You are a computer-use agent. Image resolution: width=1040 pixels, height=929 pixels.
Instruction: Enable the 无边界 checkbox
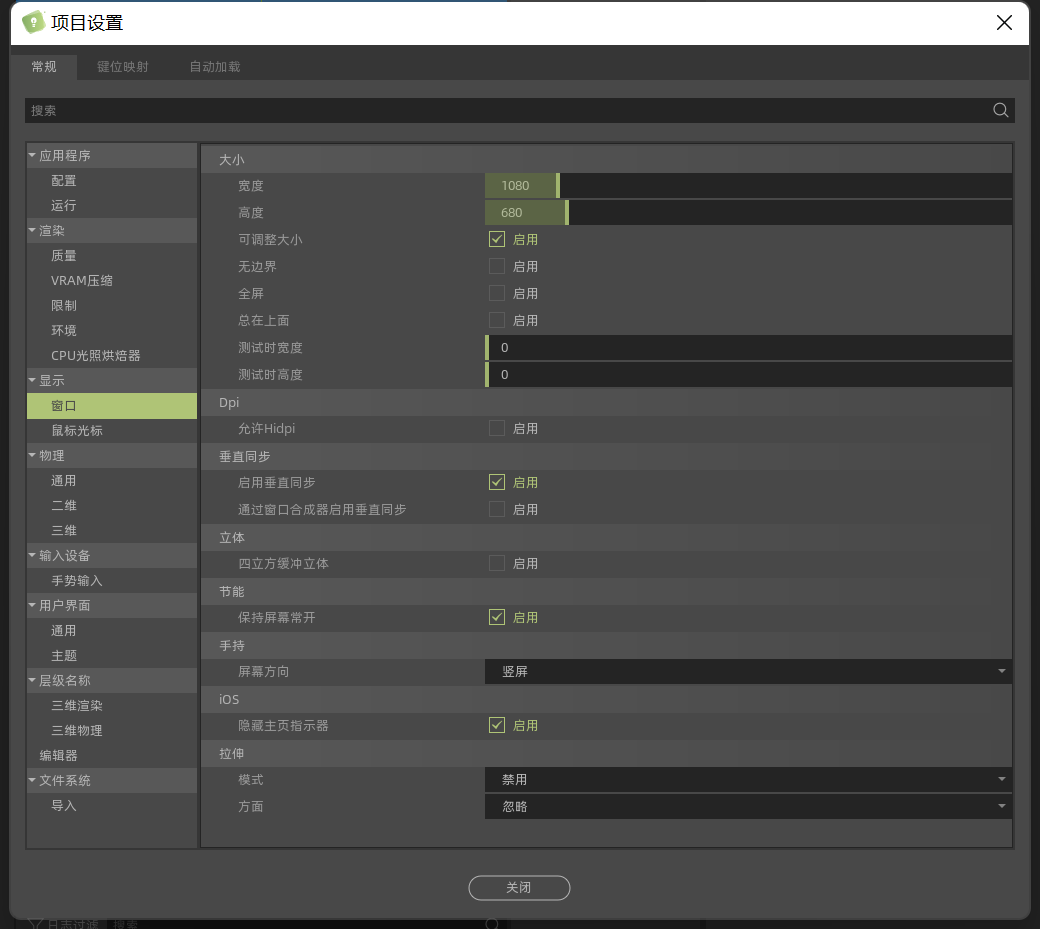click(x=497, y=267)
